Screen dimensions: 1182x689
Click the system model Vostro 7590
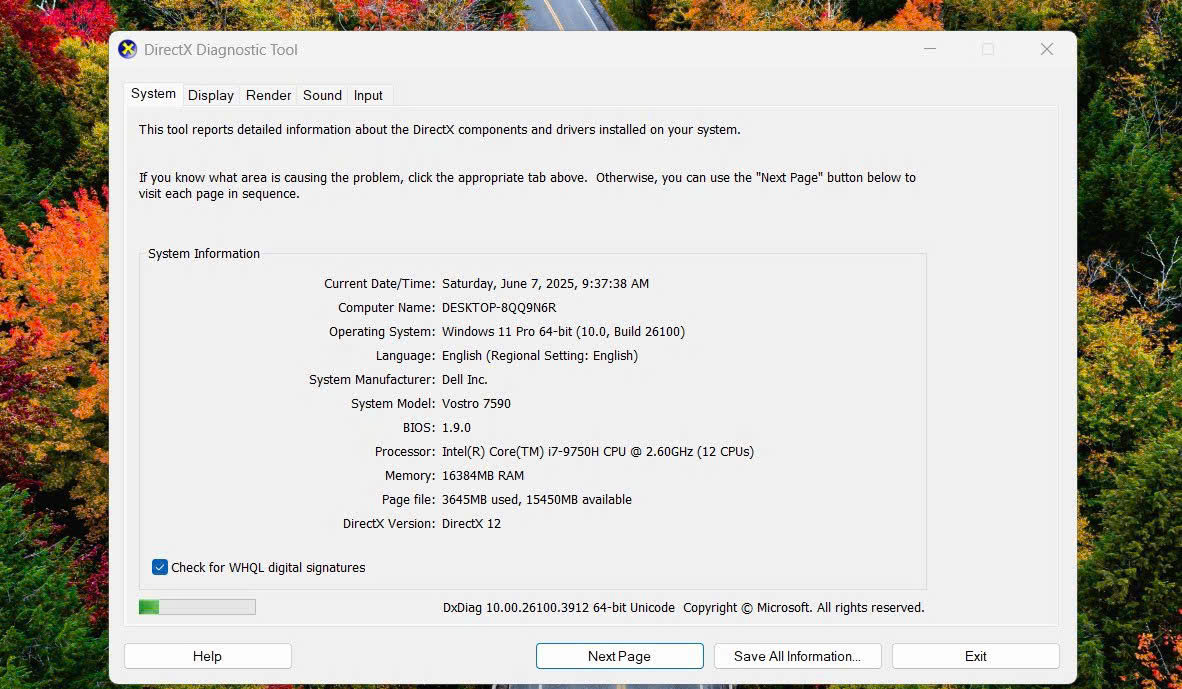(x=476, y=403)
